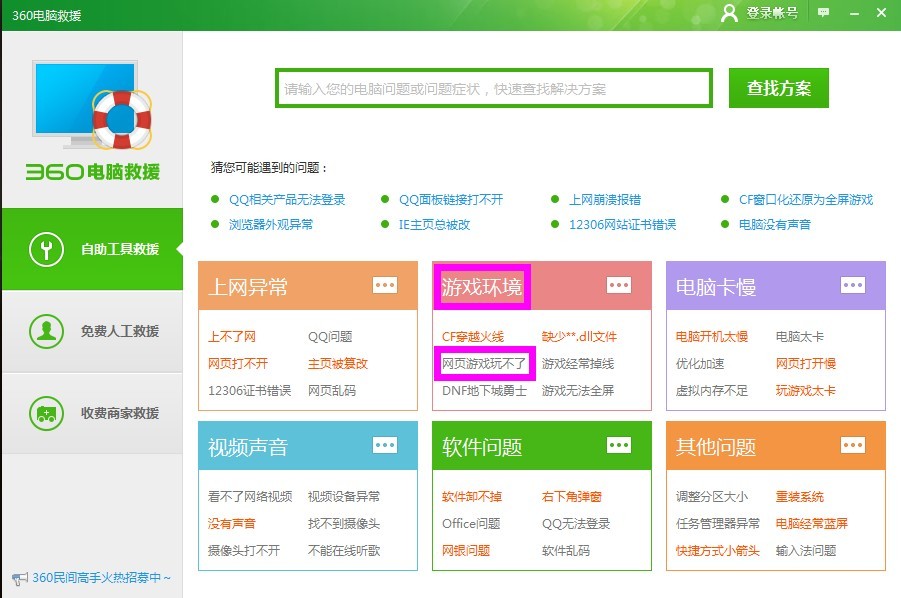Viewport: 901px width, 598px height.
Task: Select Office问题 fix
Action: pyautogui.click(x=471, y=523)
